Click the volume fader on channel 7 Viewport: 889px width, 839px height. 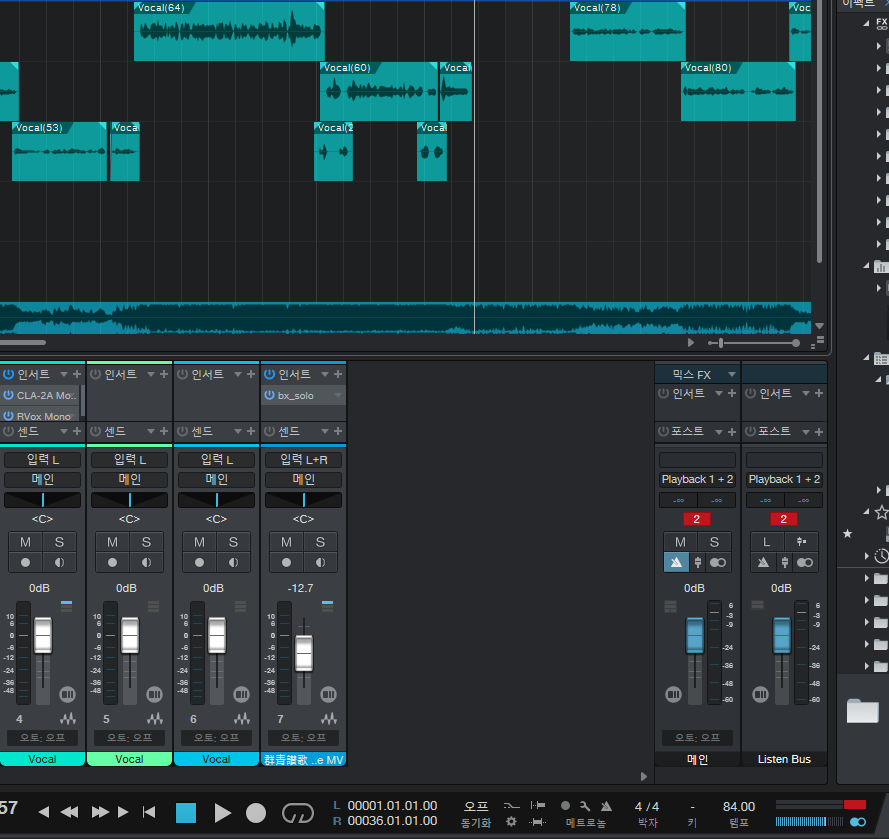coord(304,654)
